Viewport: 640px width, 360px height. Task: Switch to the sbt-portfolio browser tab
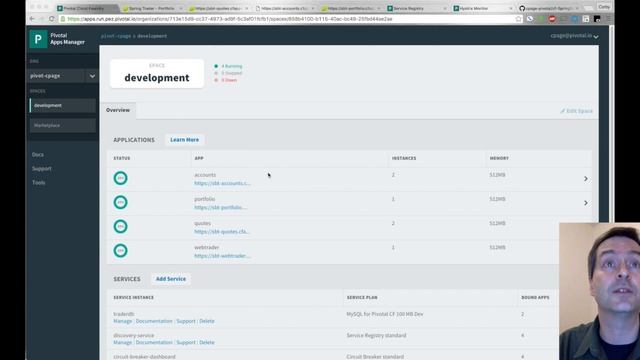351,8
